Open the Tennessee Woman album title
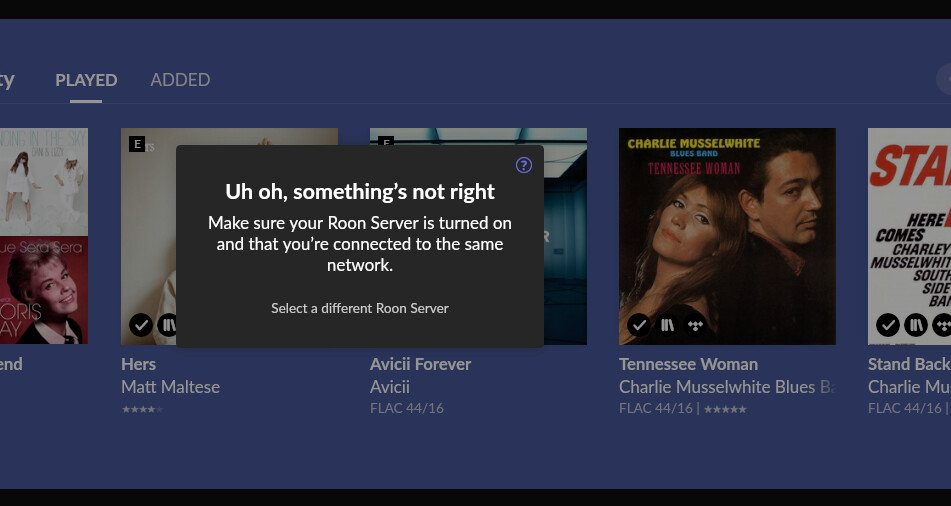This screenshot has height=506, width=951. pyautogui.click(x=688, y=364)
